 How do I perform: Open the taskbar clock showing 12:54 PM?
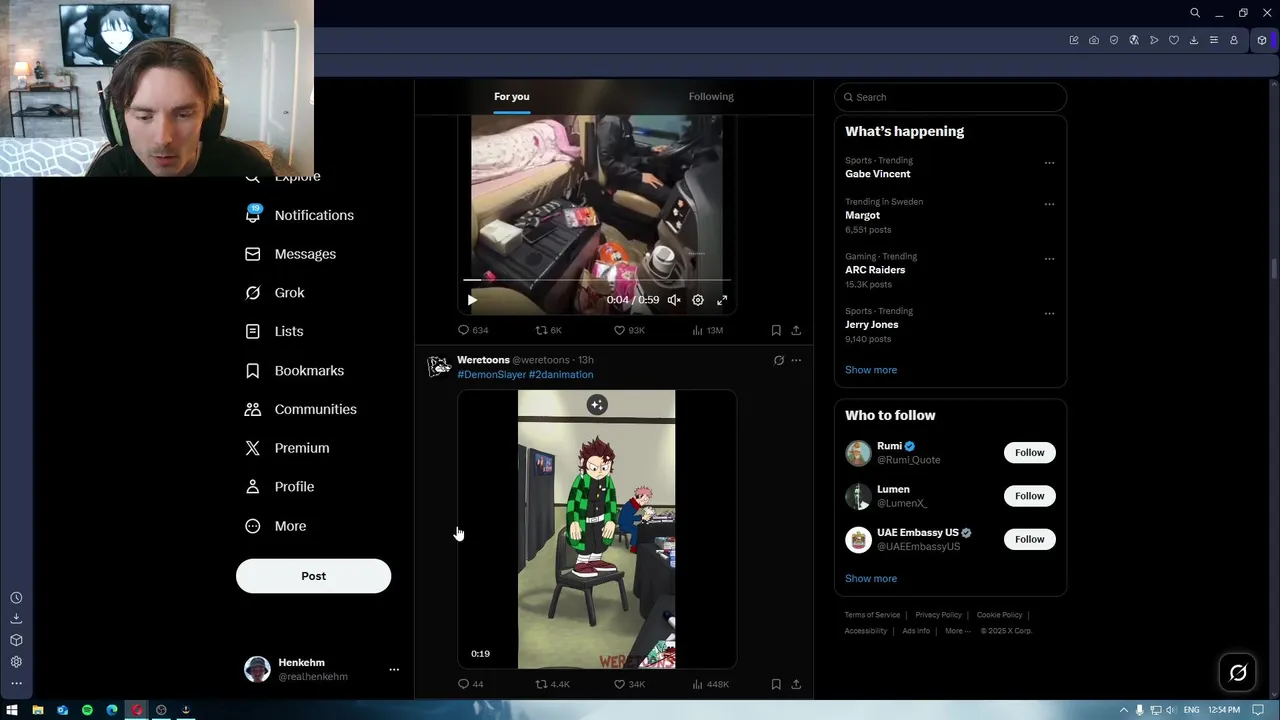tap(1224, 710)
